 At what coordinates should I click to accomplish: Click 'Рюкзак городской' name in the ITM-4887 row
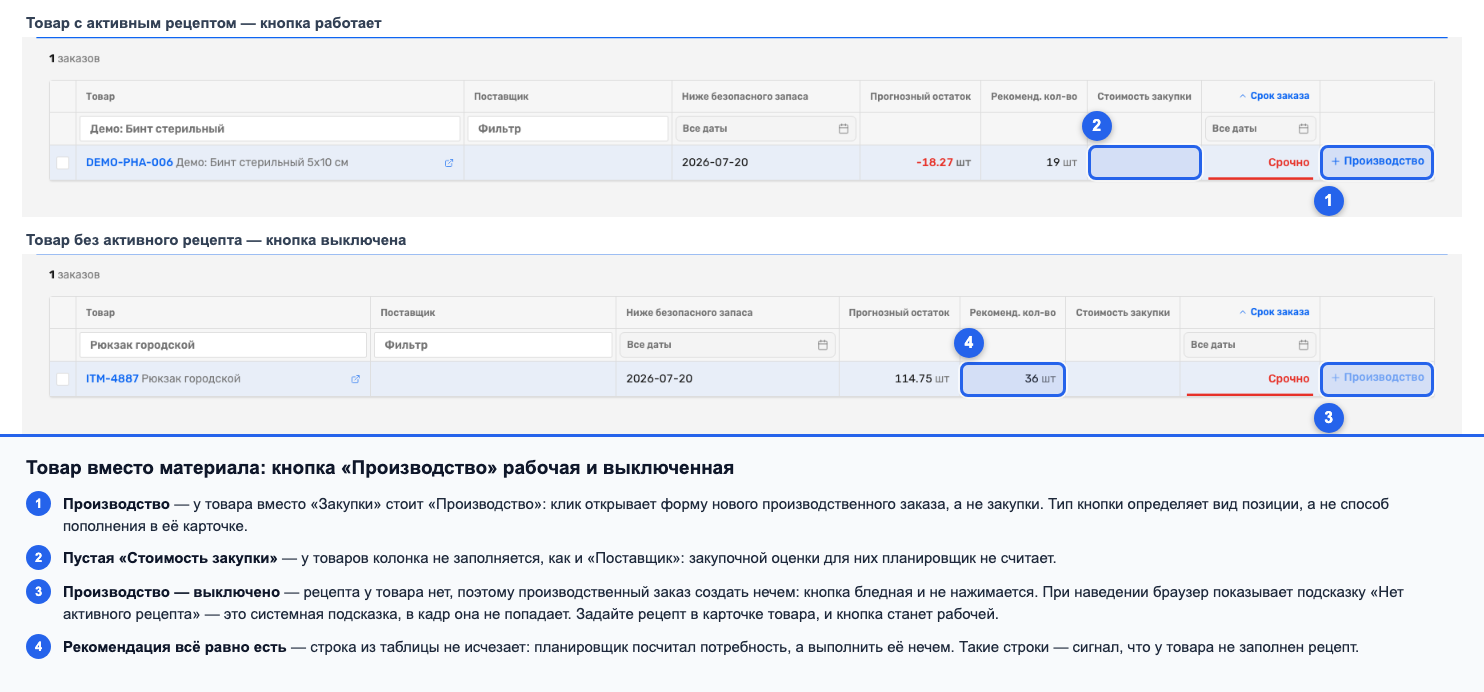191,379
